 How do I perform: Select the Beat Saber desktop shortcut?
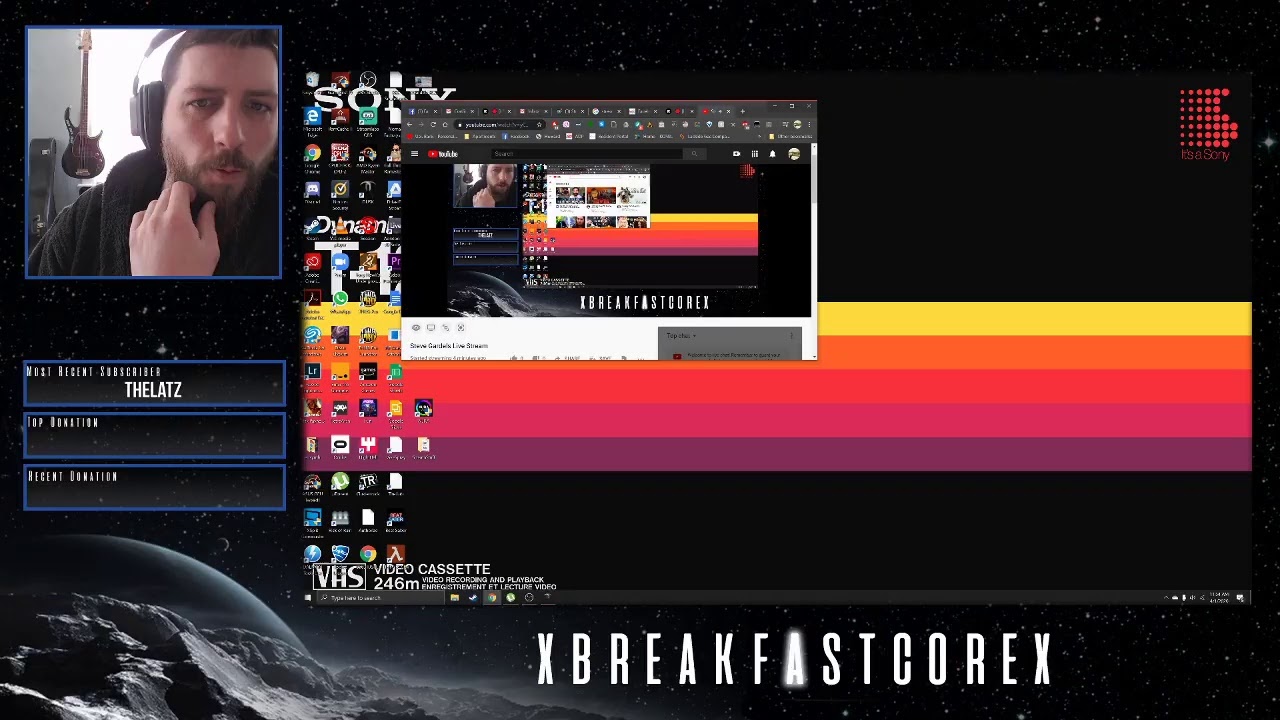[x=395, y=518]
